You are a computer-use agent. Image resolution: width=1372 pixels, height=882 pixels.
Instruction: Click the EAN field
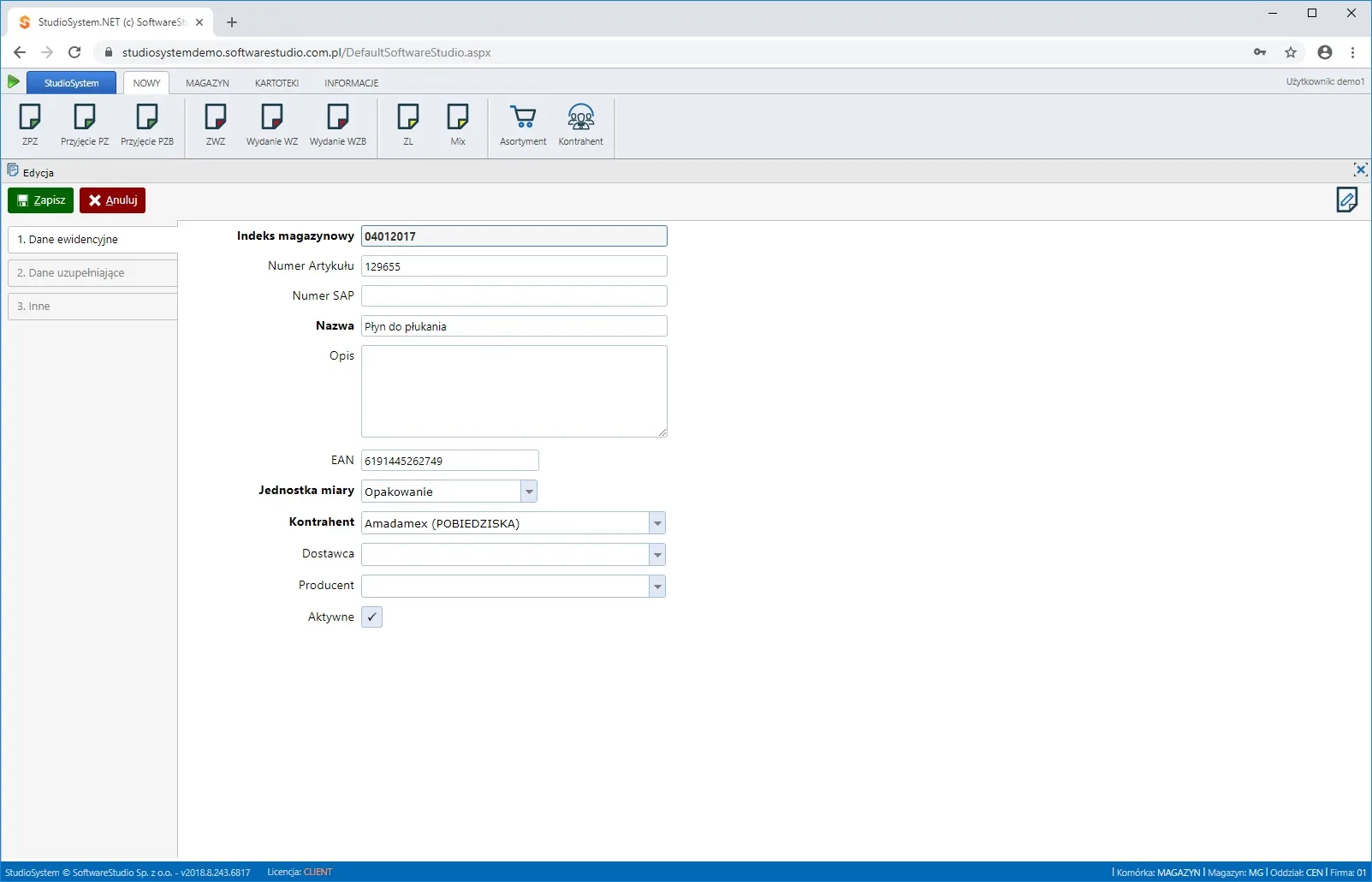[450, 461]
